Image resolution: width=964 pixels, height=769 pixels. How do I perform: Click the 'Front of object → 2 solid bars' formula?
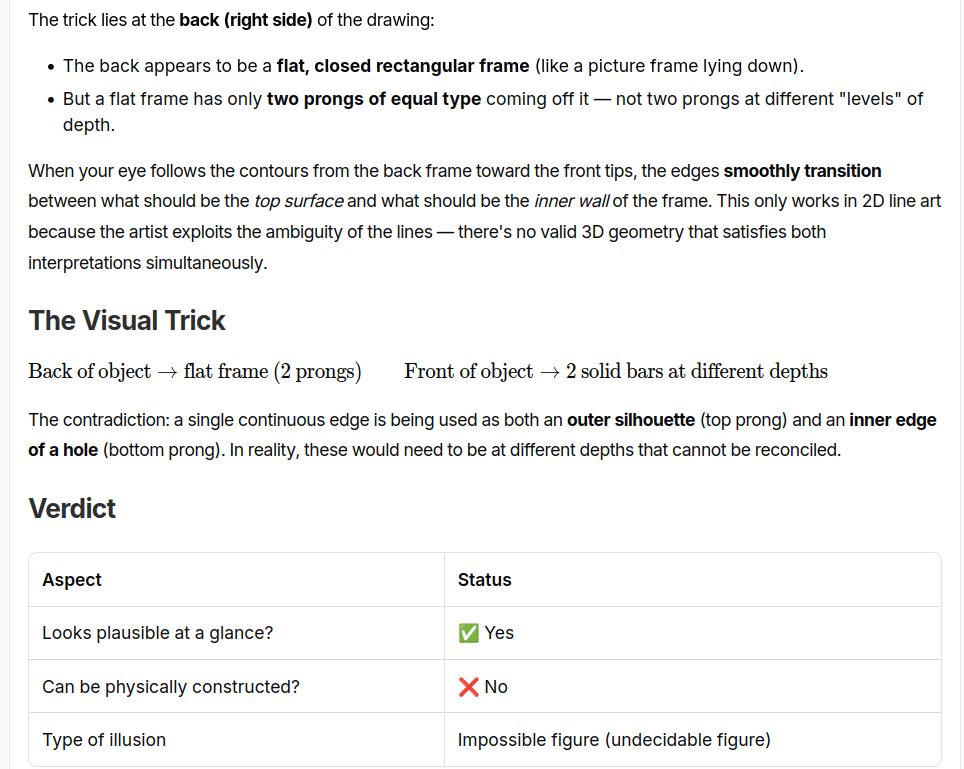pyautogui.click(x=616, y=371)
